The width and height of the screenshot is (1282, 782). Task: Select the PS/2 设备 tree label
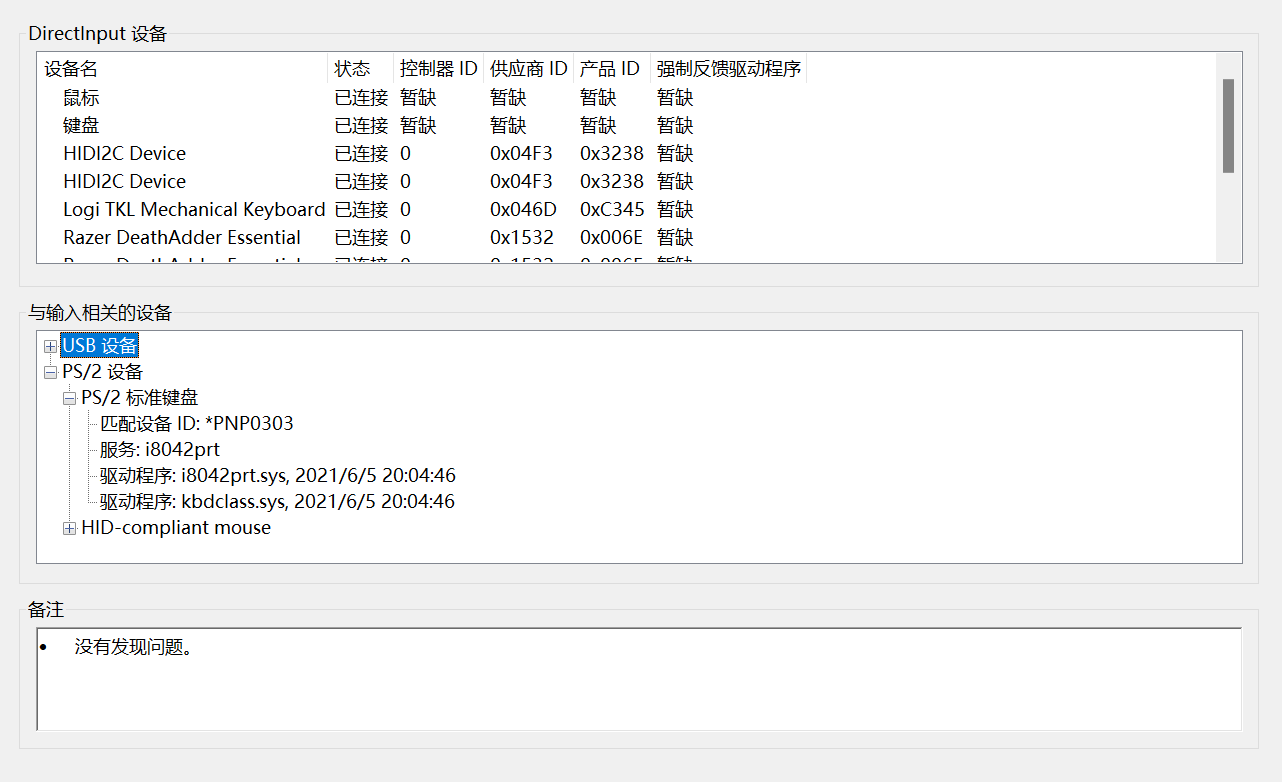coord(102,372)
